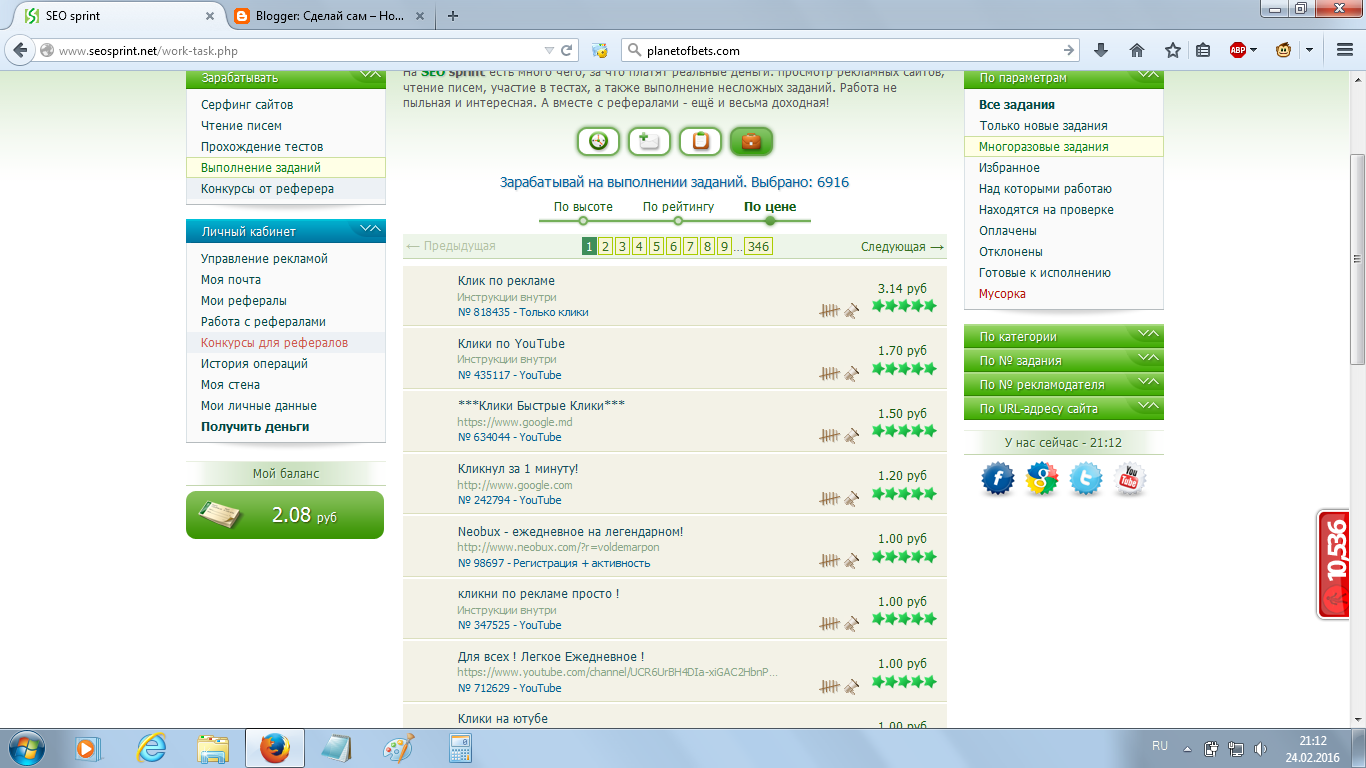The image size is (1366, 768).
Task: Click the Adblock Plus ABP icon
Action: tap(1238, 50)
